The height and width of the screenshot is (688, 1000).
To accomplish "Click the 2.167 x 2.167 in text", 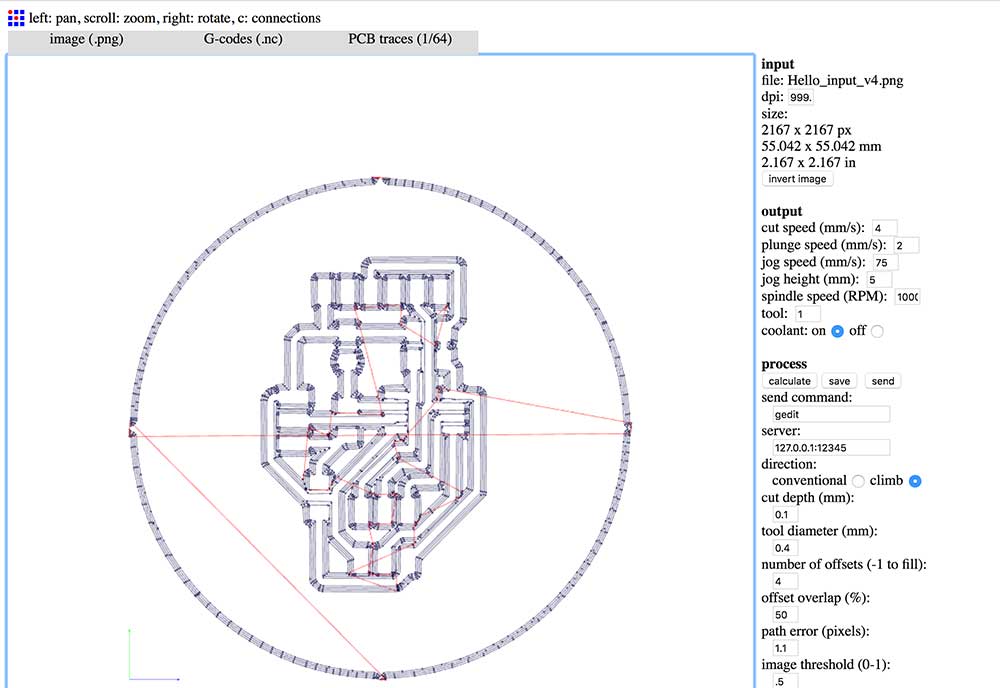I will click(x=808, y=163).
